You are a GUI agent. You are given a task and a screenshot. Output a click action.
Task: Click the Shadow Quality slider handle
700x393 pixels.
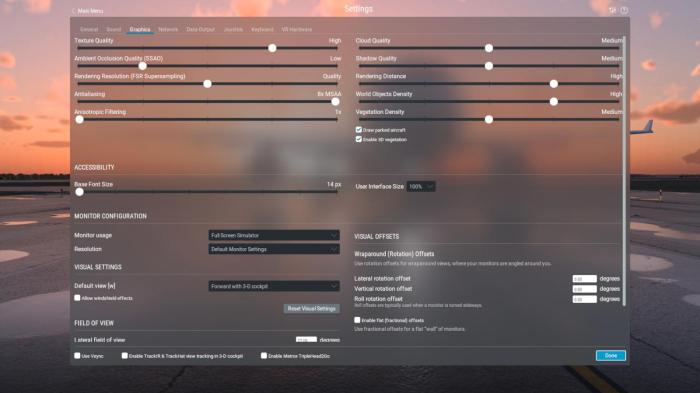click(x=489, y=66)
